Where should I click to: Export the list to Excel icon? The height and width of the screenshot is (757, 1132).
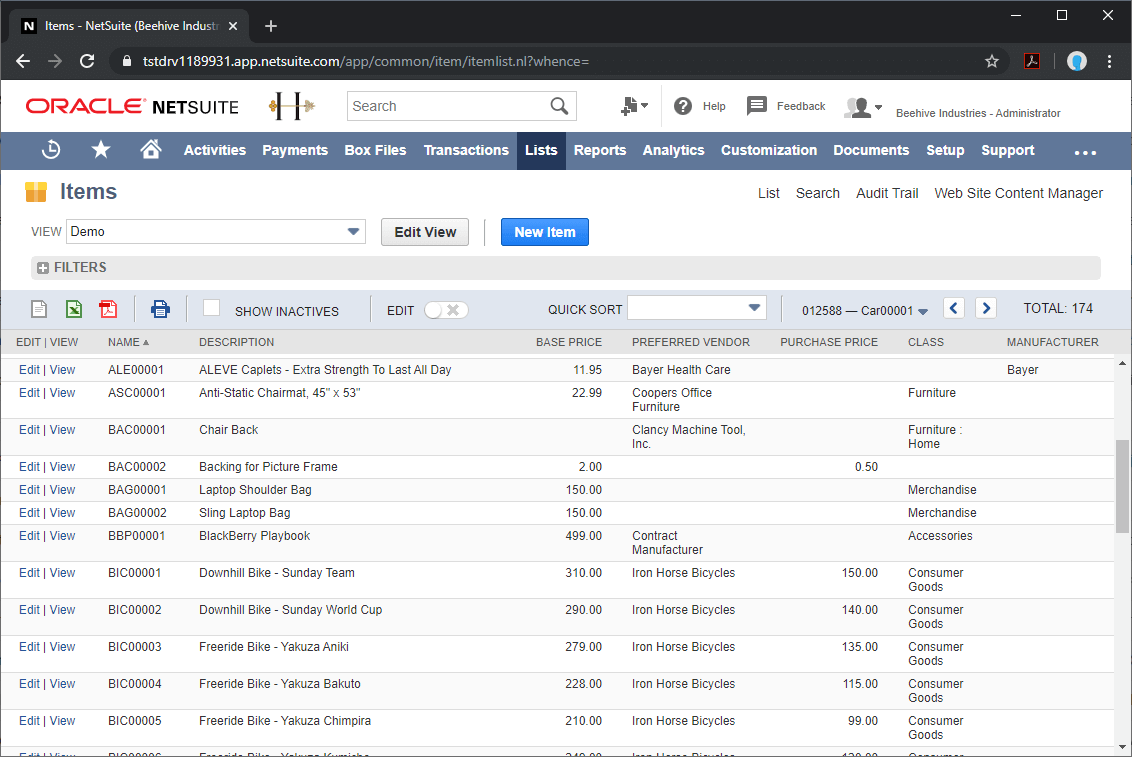click(x=73, y=309)
